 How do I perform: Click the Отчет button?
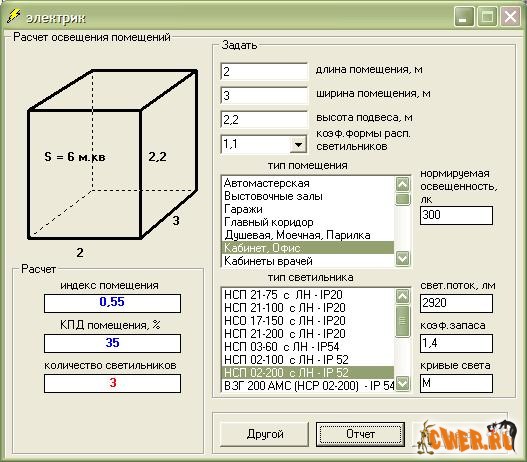coord(360,434)
